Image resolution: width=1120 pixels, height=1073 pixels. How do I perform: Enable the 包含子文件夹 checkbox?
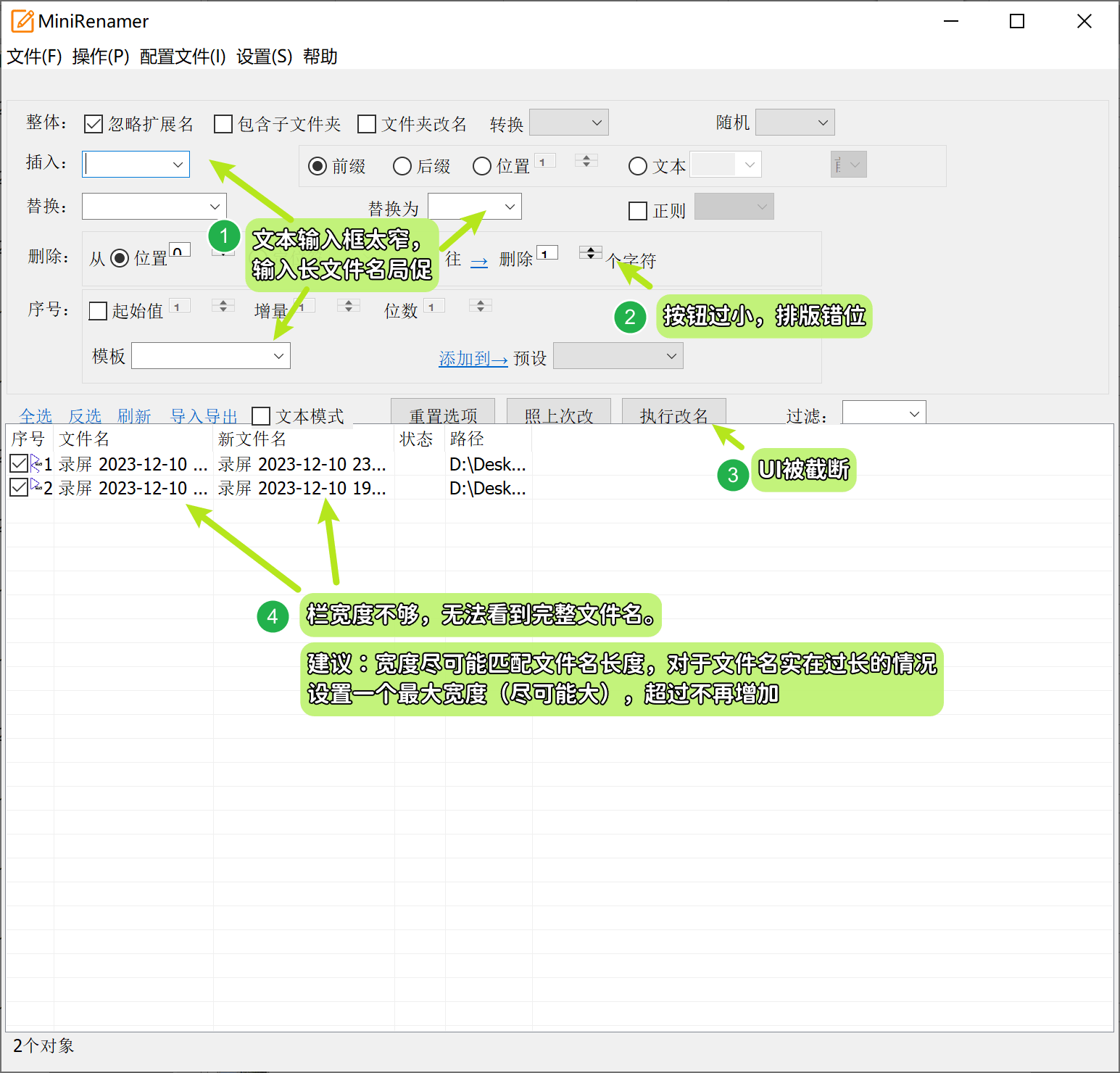click(x=223, y=125)
